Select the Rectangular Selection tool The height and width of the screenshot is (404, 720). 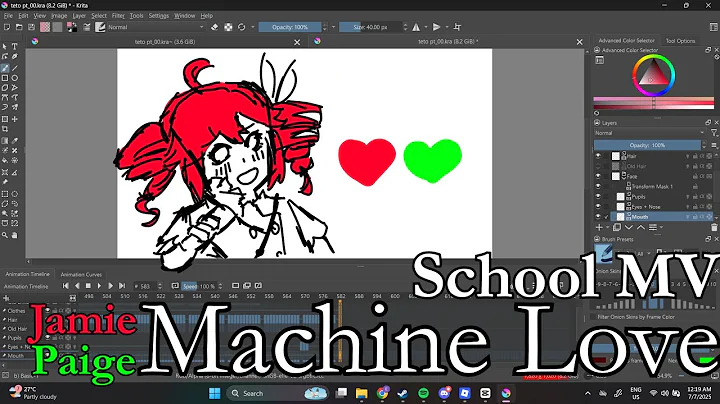tap(5, 194)
